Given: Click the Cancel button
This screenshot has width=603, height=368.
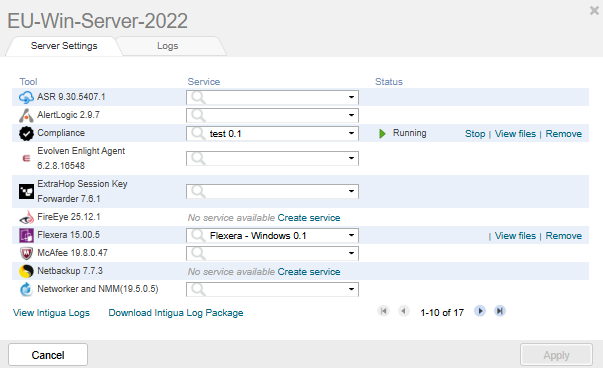Looking at the screenshot, I should click(x=48, y=355).
